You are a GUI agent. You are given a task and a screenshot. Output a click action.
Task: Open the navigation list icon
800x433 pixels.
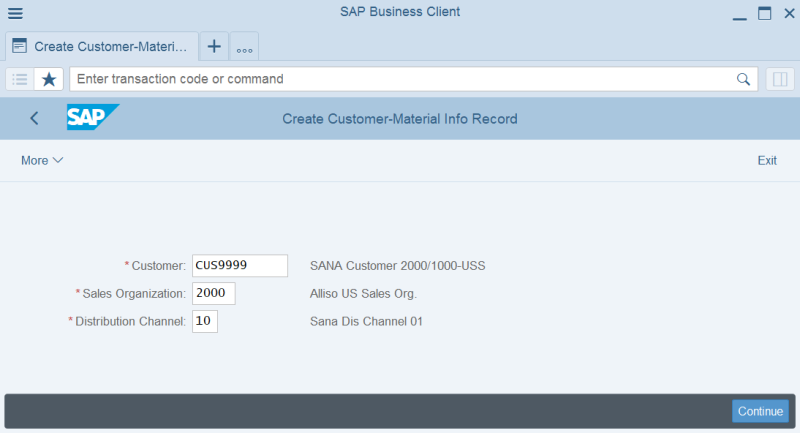coord(20,79)
